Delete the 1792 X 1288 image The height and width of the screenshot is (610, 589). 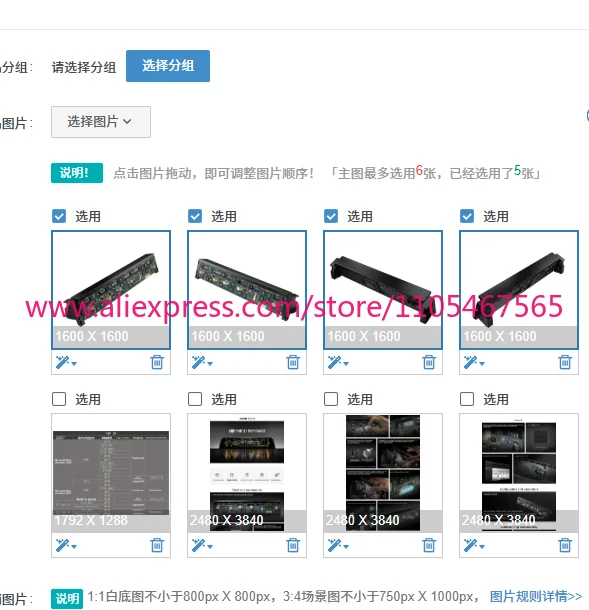pos(157,545)
